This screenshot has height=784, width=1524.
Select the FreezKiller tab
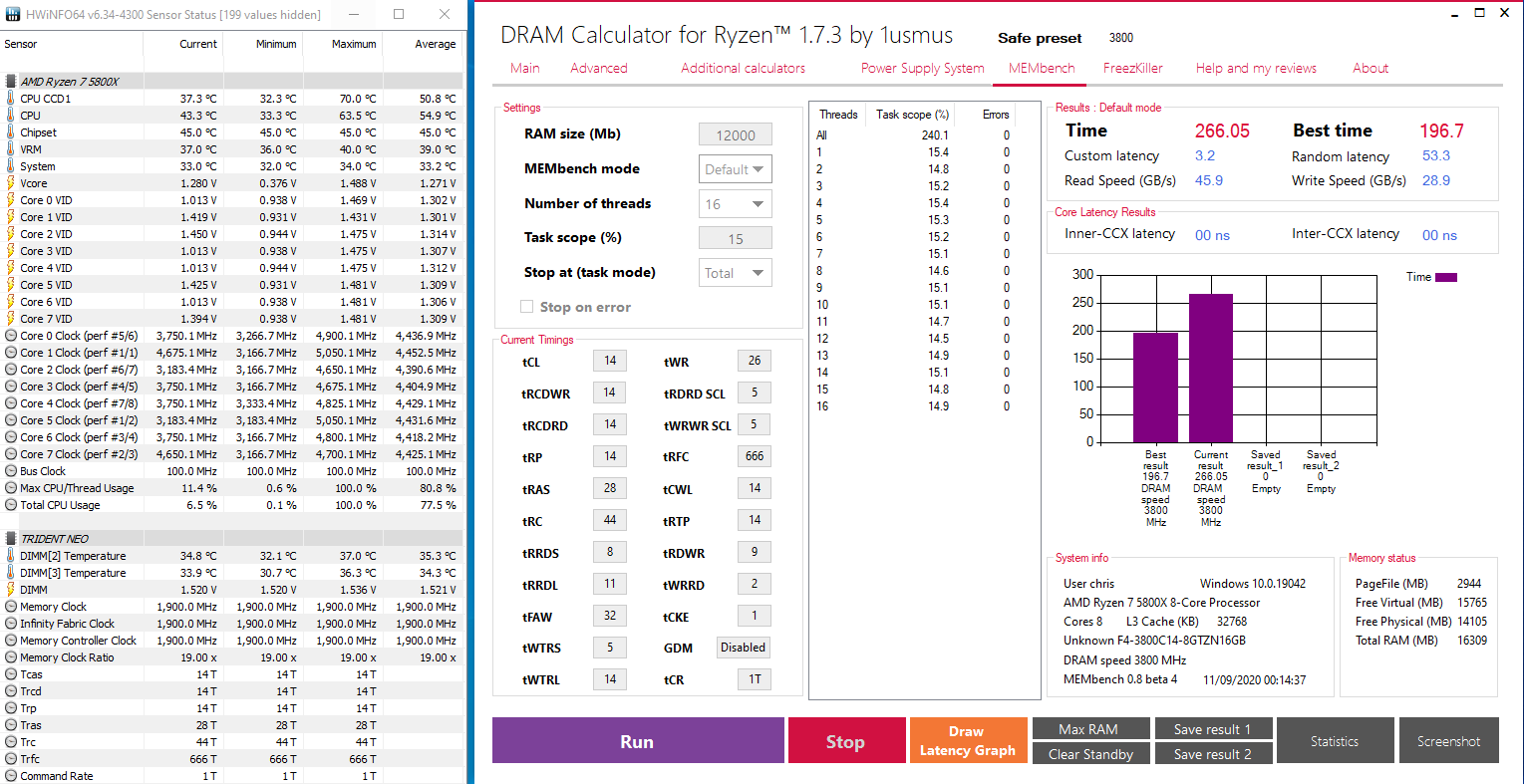1133,69
